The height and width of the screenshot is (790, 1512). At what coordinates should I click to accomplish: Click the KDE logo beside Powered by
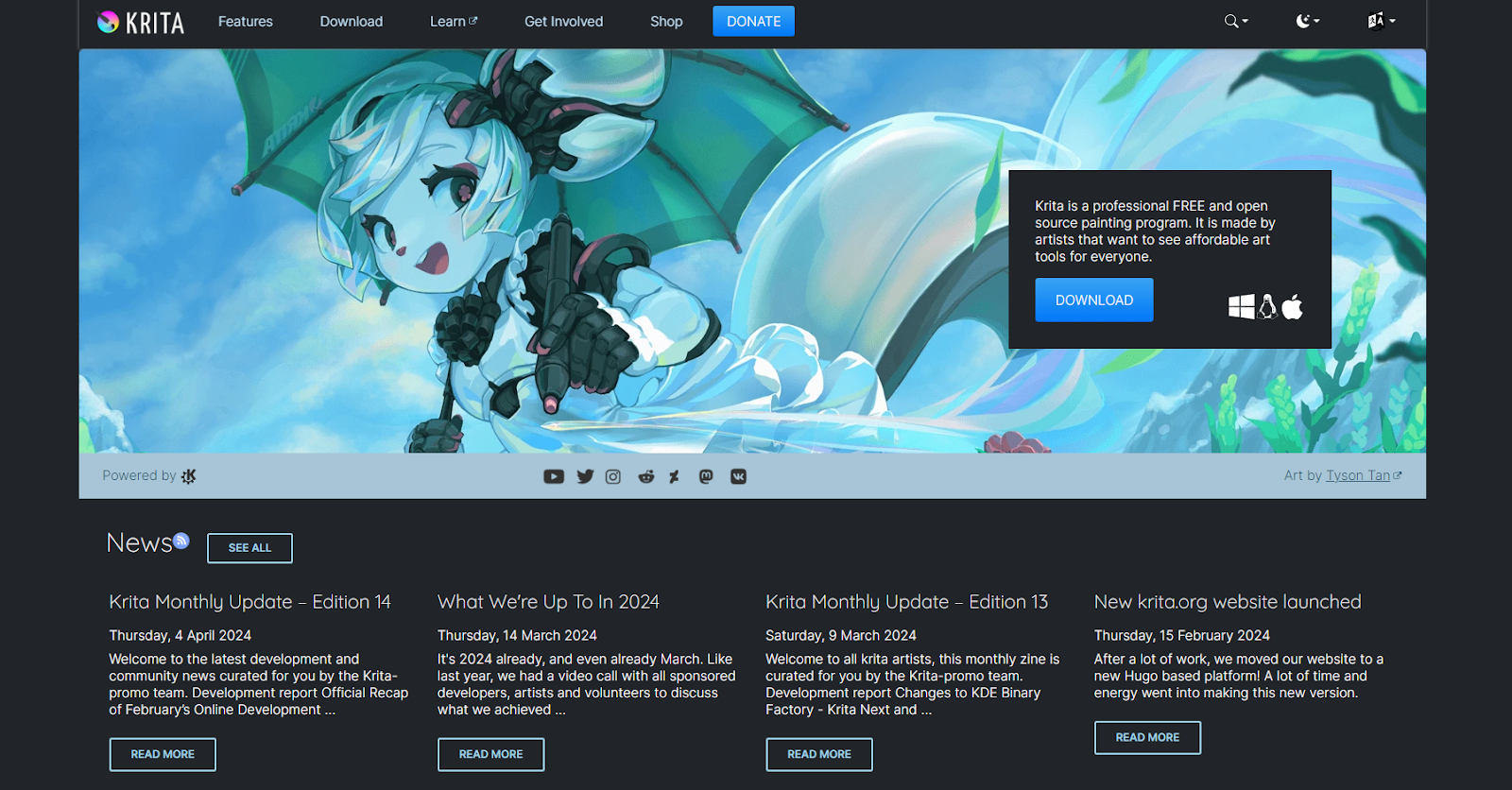(189, 476)
